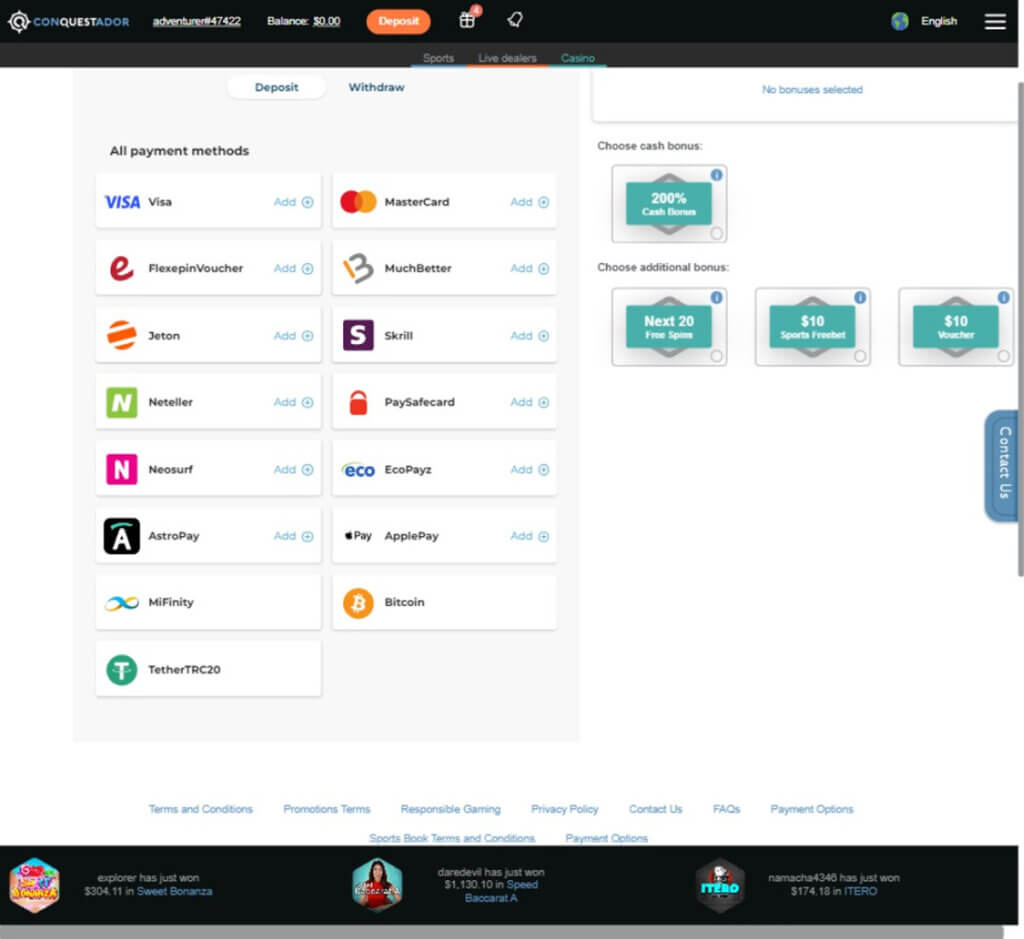Image resolution: width=1024 pixels, height=939 pixels.
Task: Open the Privacy Policy link
Action: (x=565, y=809)
